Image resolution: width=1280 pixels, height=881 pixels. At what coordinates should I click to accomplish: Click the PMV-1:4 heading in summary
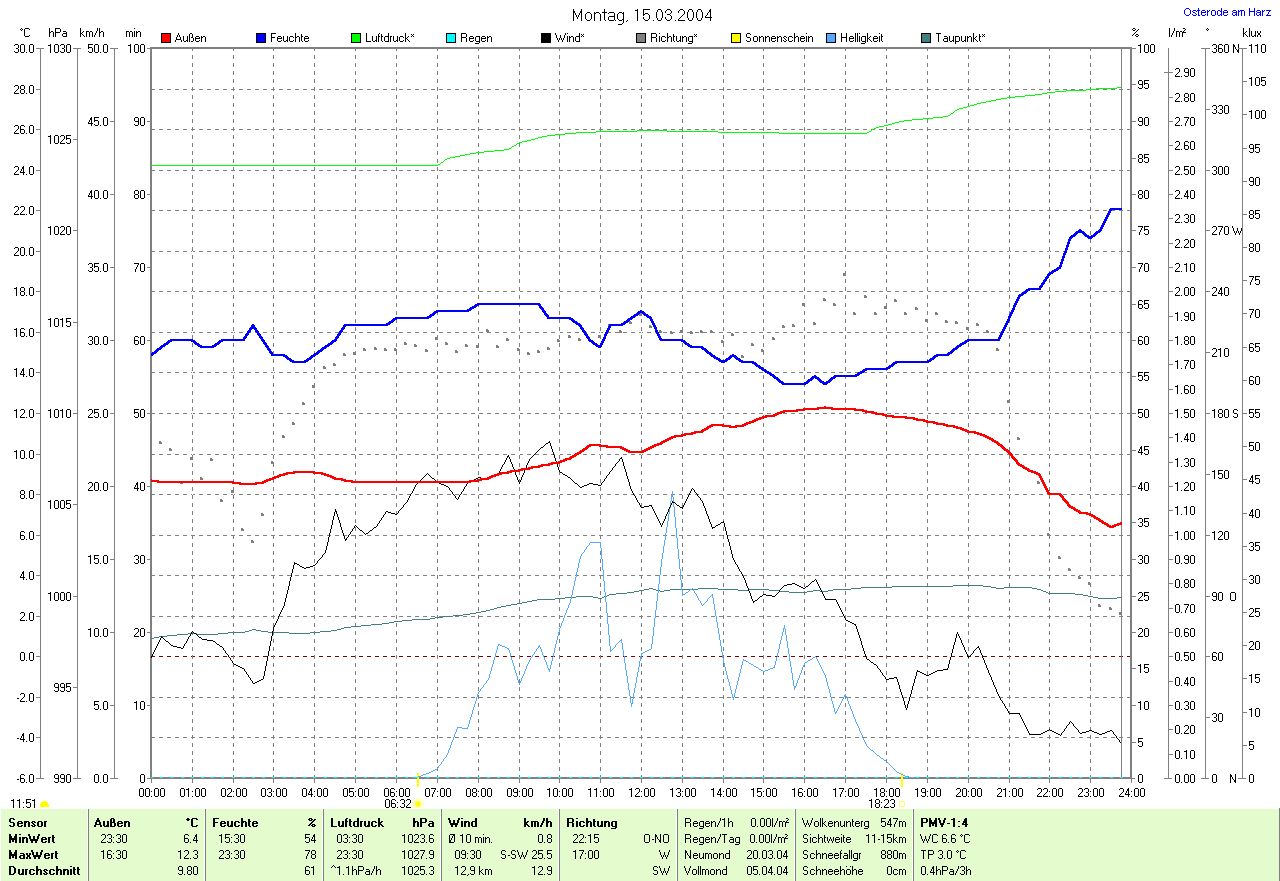(x=944, y=823)
